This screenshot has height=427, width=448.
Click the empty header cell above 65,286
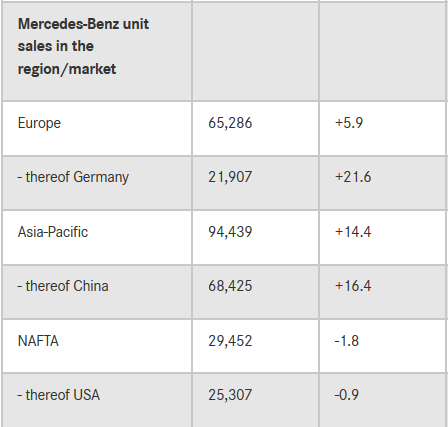[255, 51]
